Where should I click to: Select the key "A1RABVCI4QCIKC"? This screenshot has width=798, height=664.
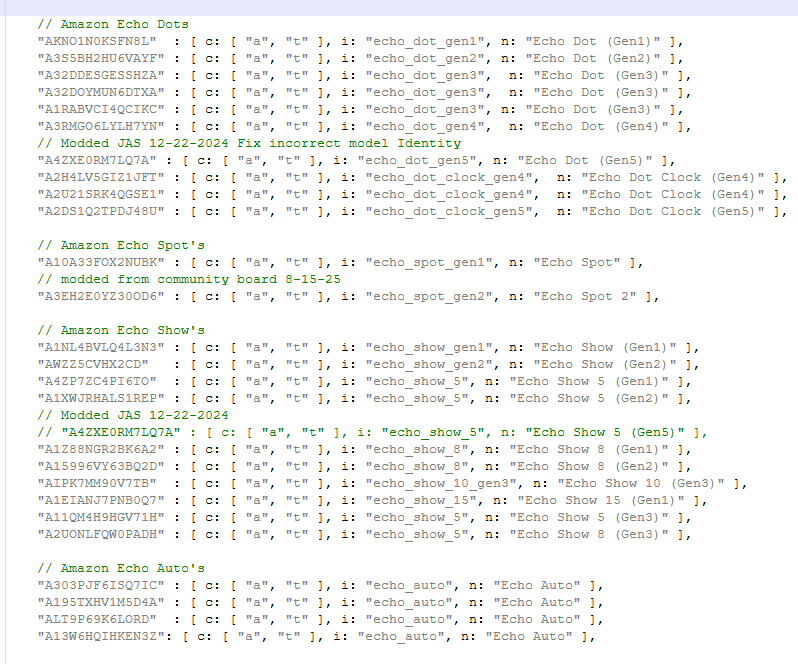pos(101,109)
